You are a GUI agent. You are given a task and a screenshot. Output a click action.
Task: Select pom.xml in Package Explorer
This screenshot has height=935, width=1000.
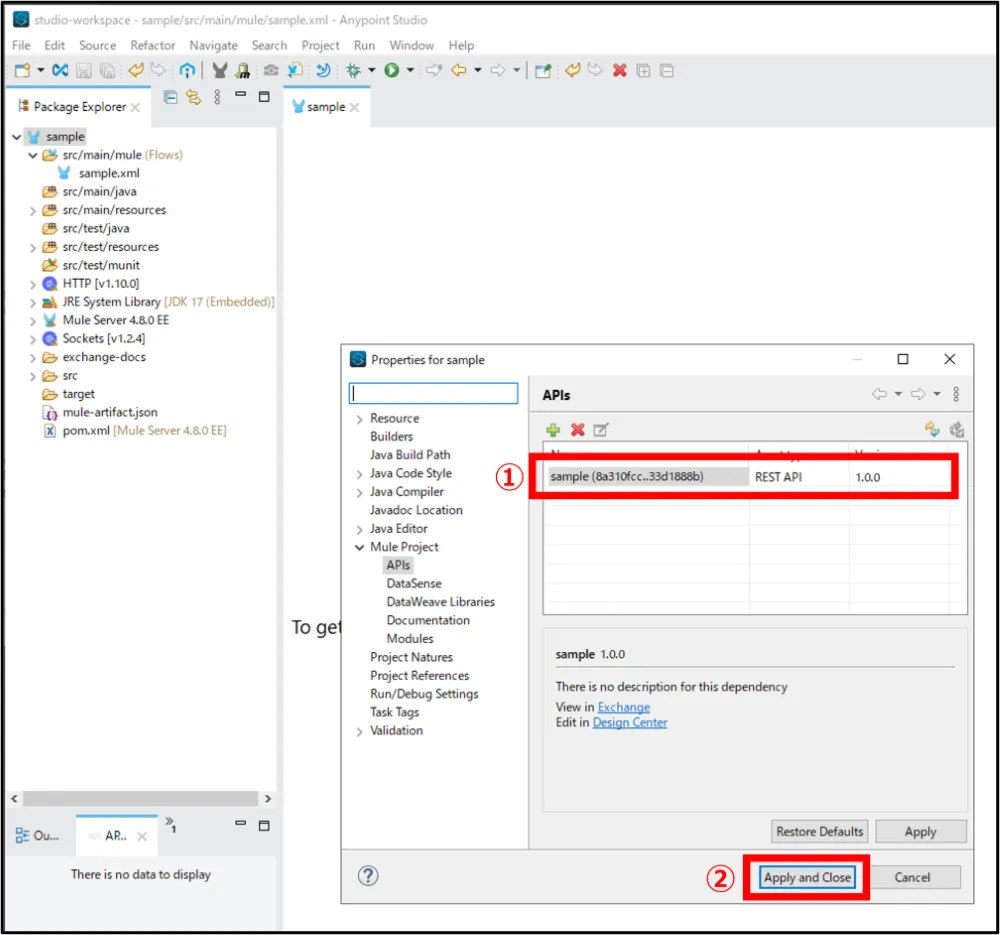pos(86,431)
